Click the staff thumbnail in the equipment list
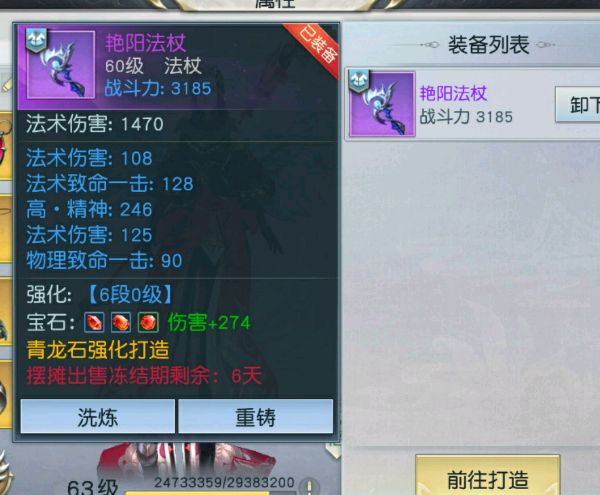600x495 pixels. pyautogui.click(x=382, y=104)
